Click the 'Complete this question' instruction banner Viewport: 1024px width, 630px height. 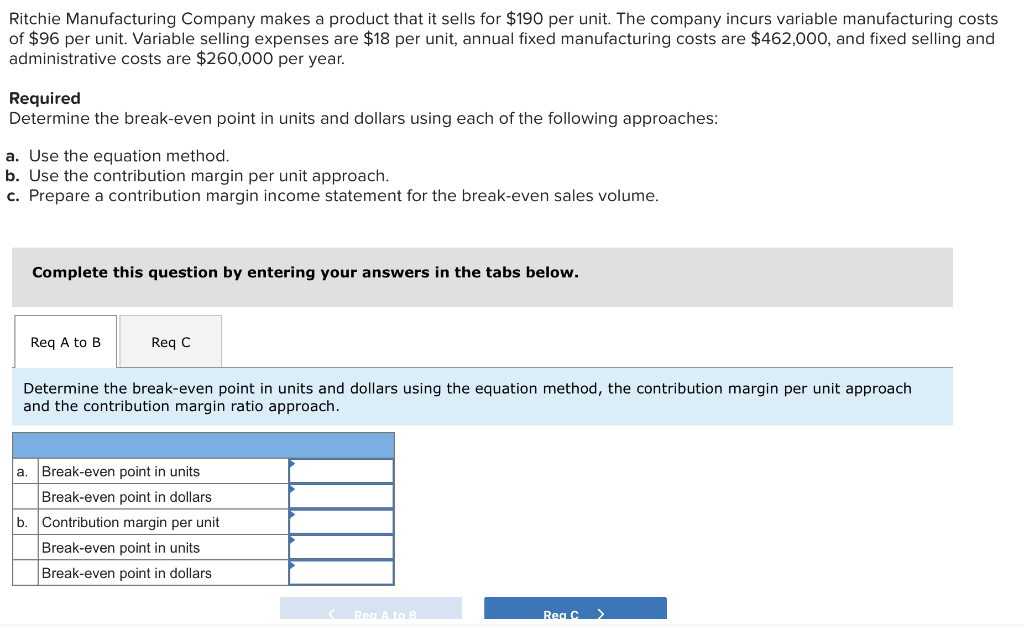coord(482,277)
